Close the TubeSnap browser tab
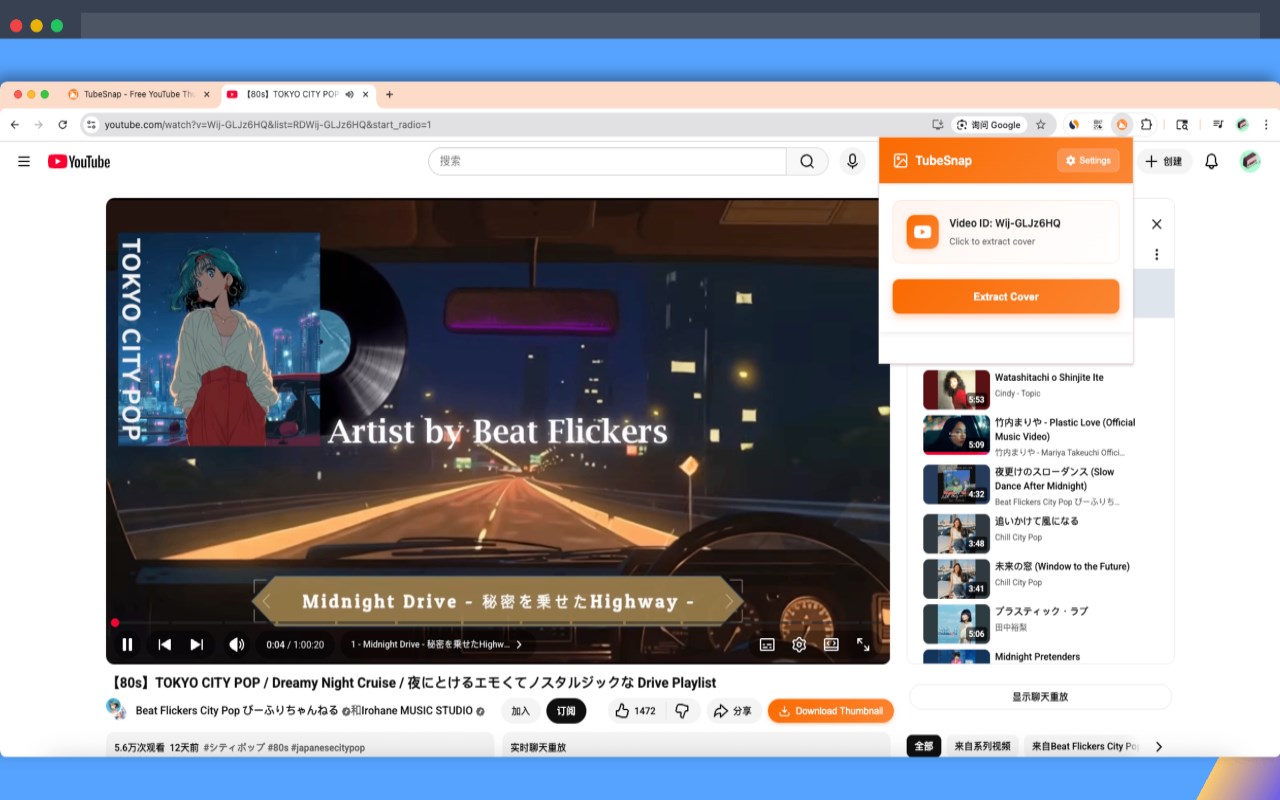The height and width of the screenshot is (800, 1280). pyautogui.click(x=207, y=94)
